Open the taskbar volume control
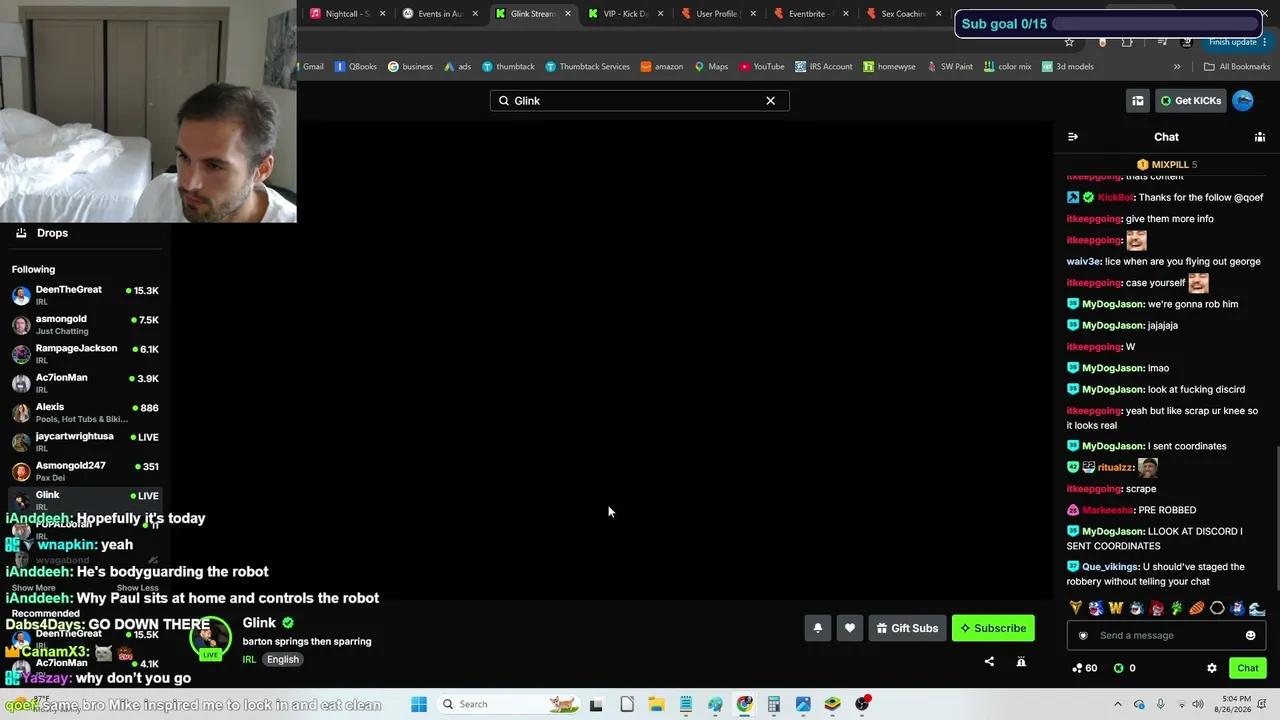Image resolution: width=1280 pixels, height=720 pixels. [x=1198, y=704]
